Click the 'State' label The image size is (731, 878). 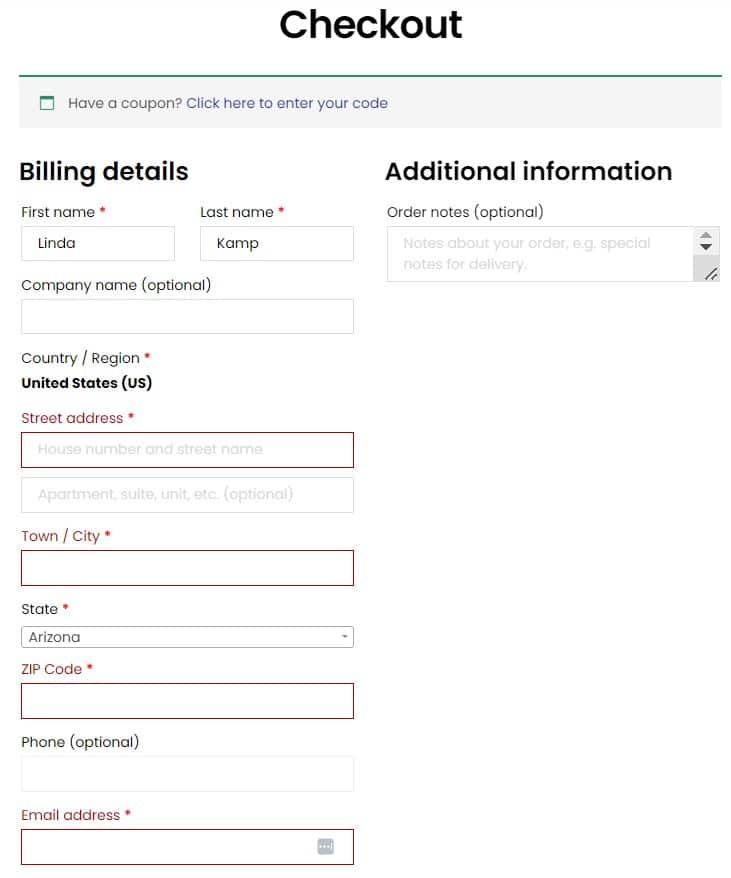pos(40,609)
